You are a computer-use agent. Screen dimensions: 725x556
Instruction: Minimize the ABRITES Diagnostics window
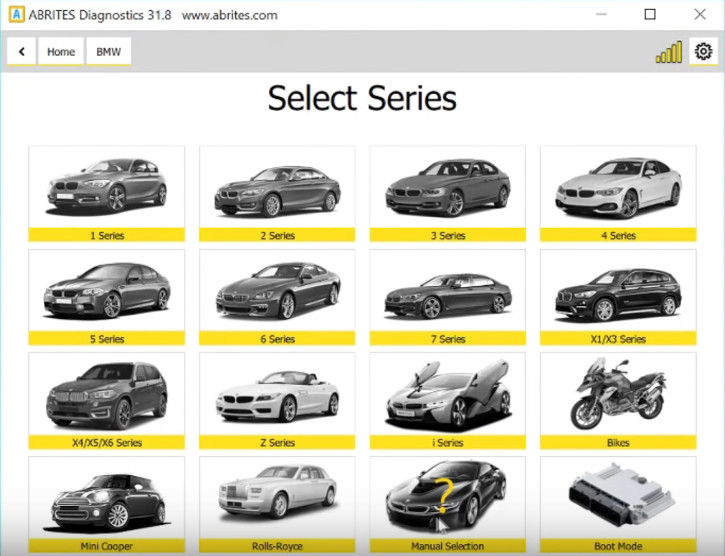coord(601,14)
